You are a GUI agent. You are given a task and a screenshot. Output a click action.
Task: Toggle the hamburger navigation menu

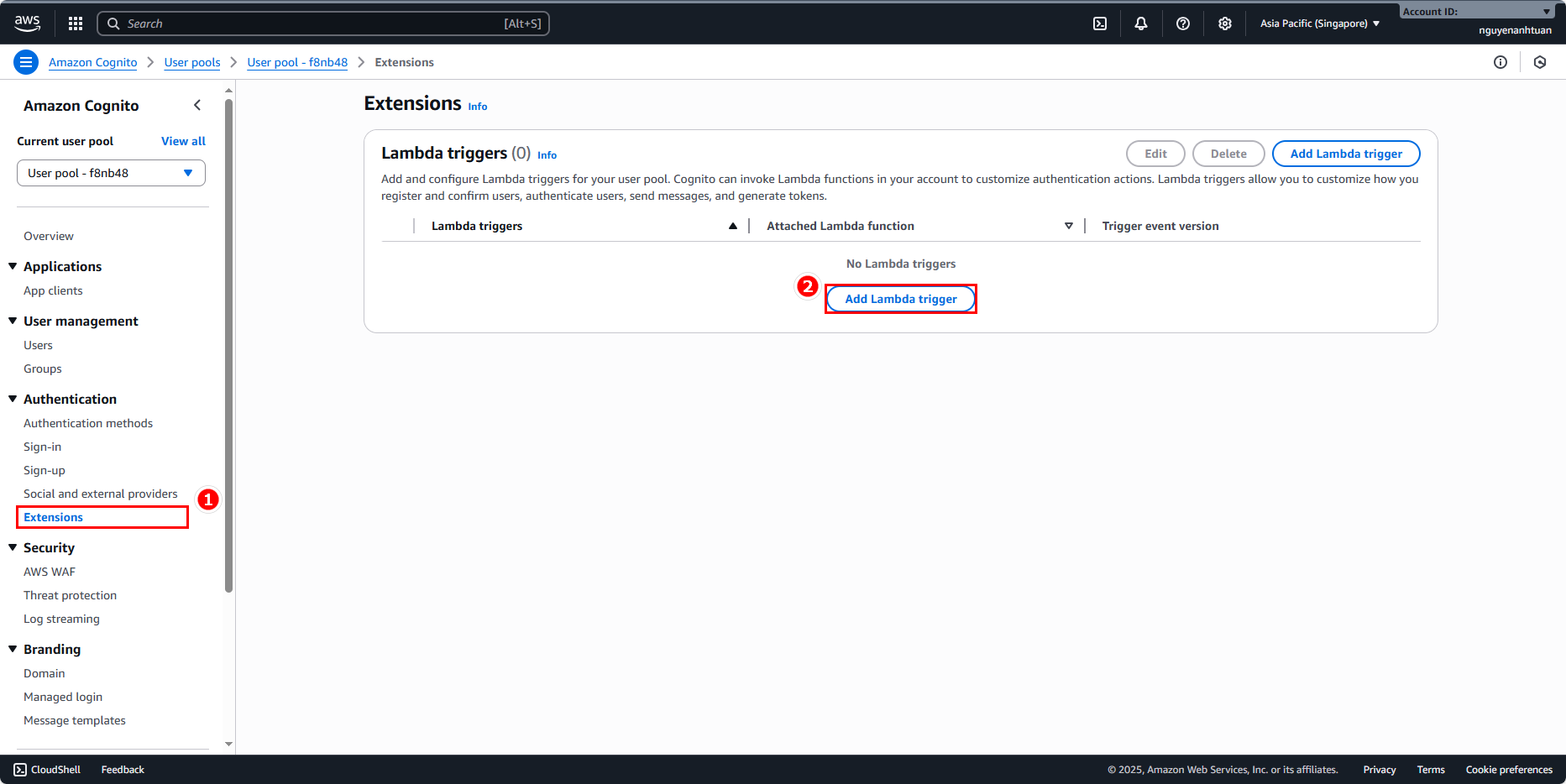26,62
